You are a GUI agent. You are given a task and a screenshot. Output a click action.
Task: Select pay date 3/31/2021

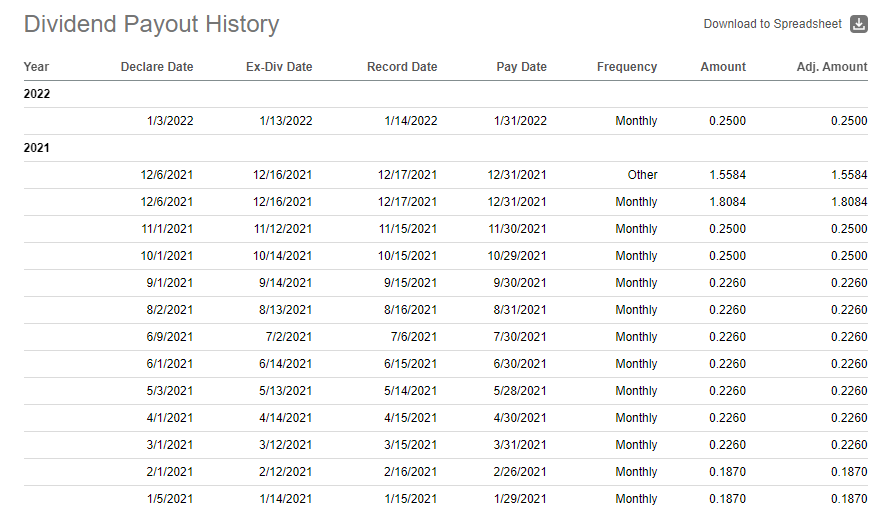(520, 445)
